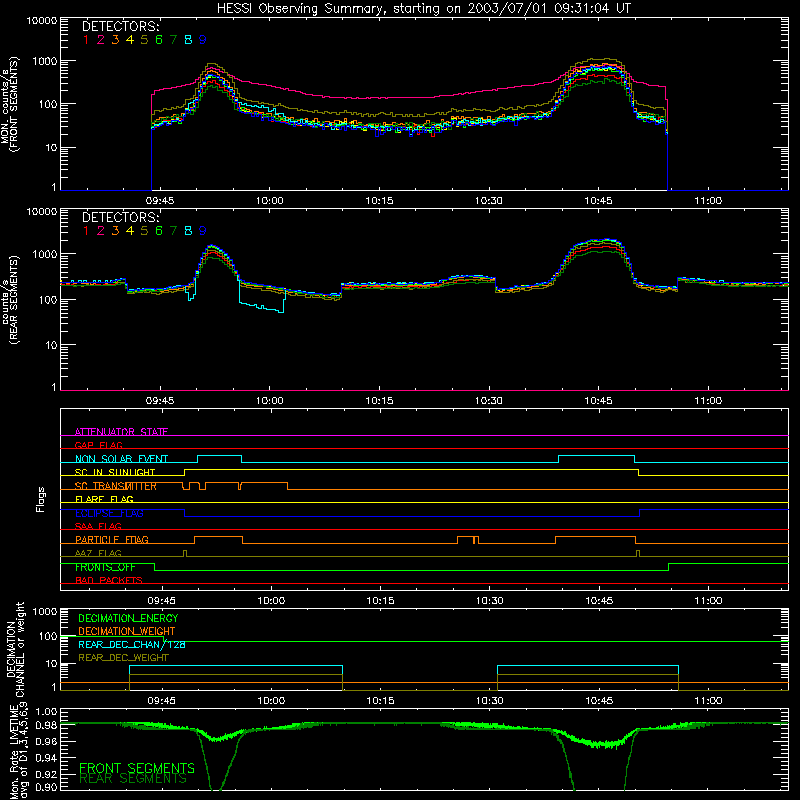This screenshot has height=800, width=800.
Task: Select the SC_TRANSMITTER flag label
Action: 116,486
